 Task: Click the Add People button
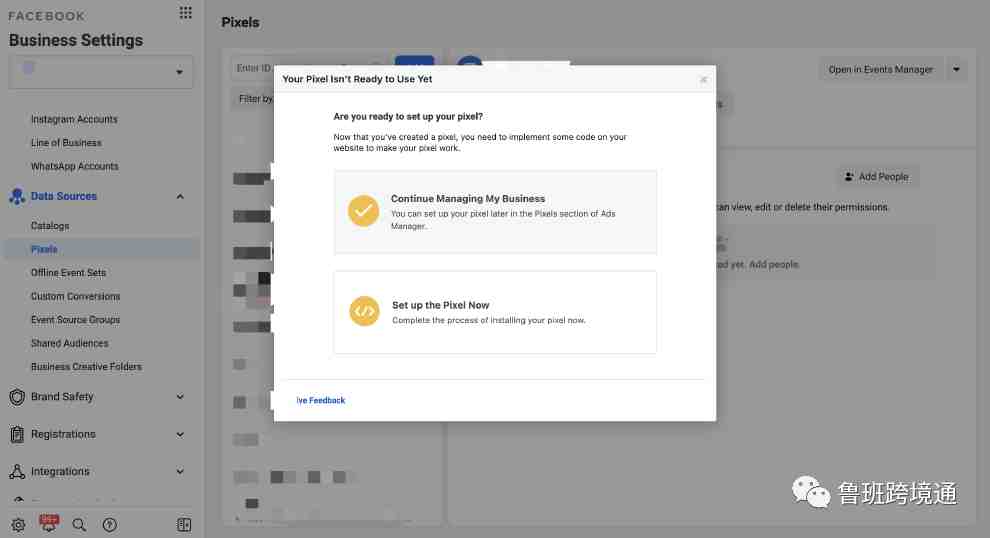pyautogui.click(x=878, y=177)
